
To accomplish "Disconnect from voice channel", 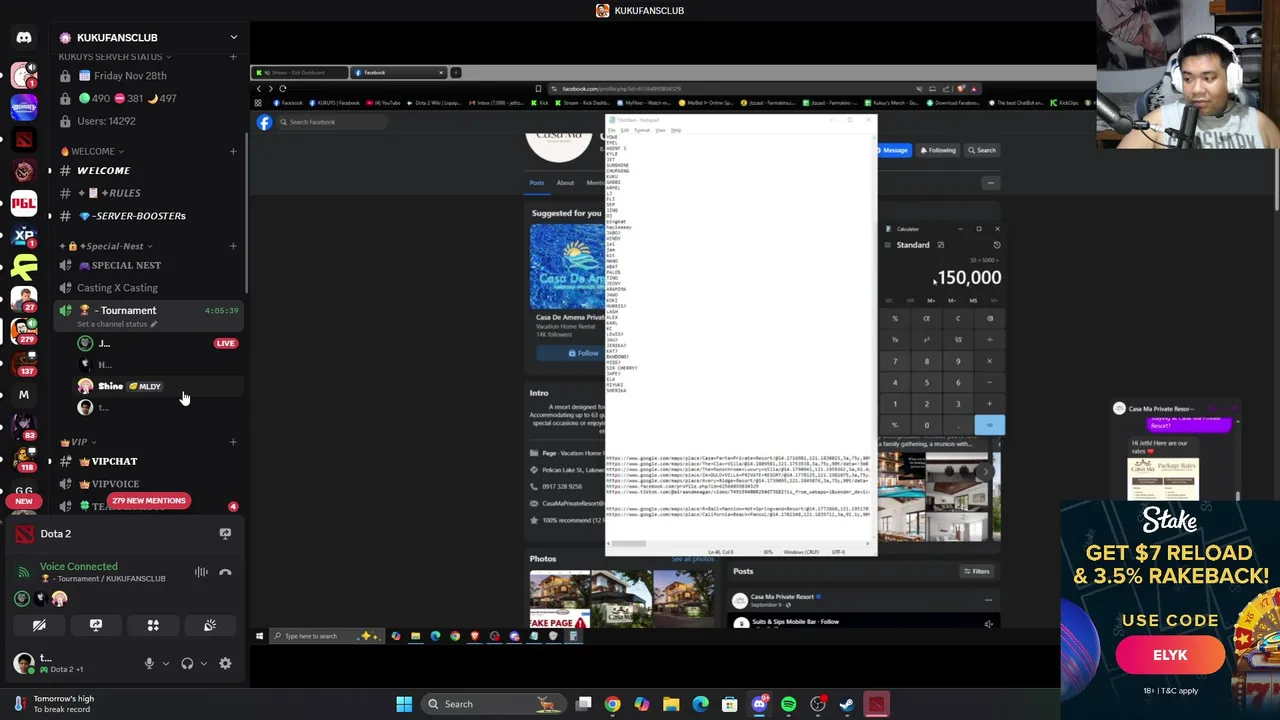I will coord(225,572).
